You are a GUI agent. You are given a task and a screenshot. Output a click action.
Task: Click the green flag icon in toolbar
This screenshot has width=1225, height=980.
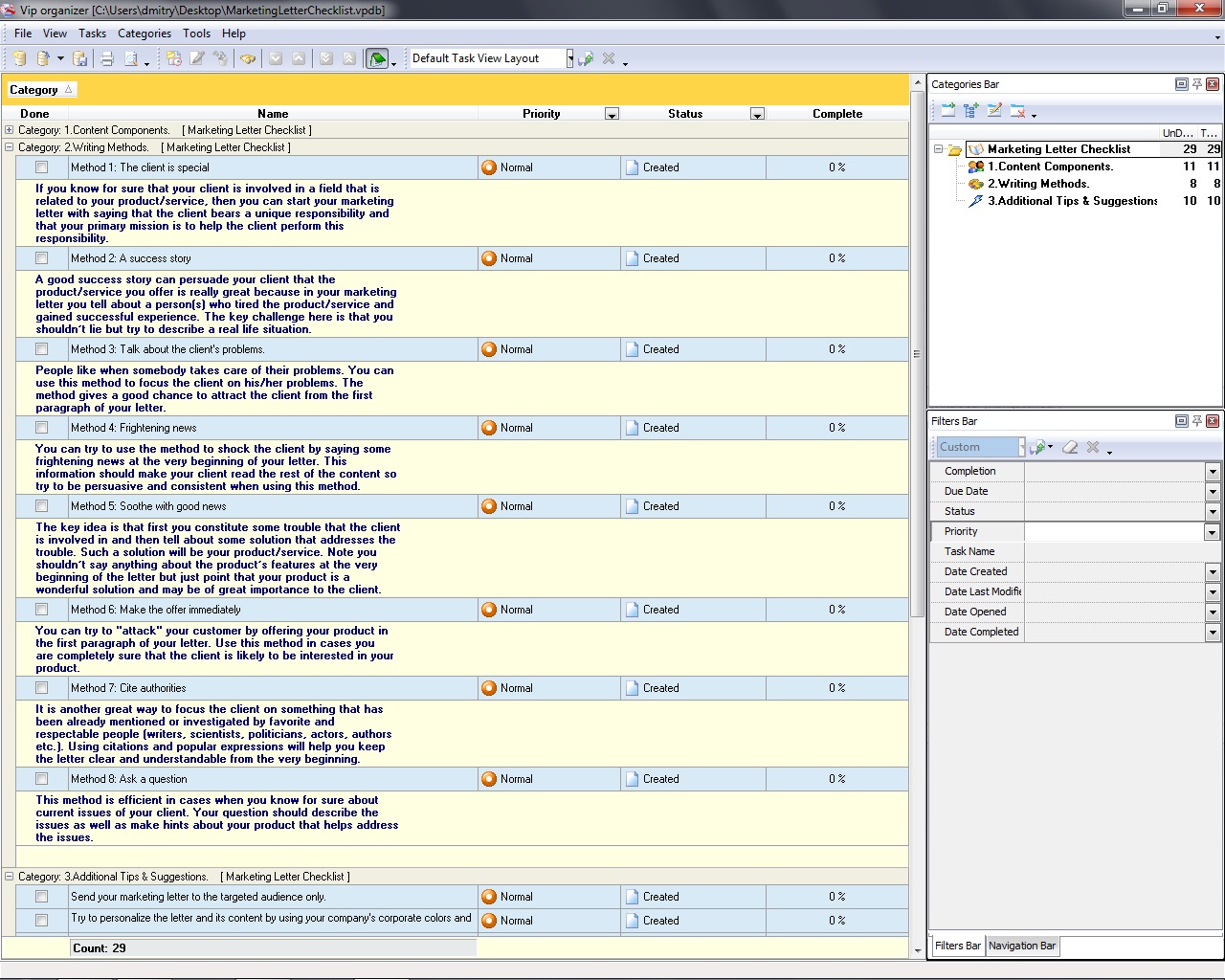pyautogui.click(x=377, y=59)
